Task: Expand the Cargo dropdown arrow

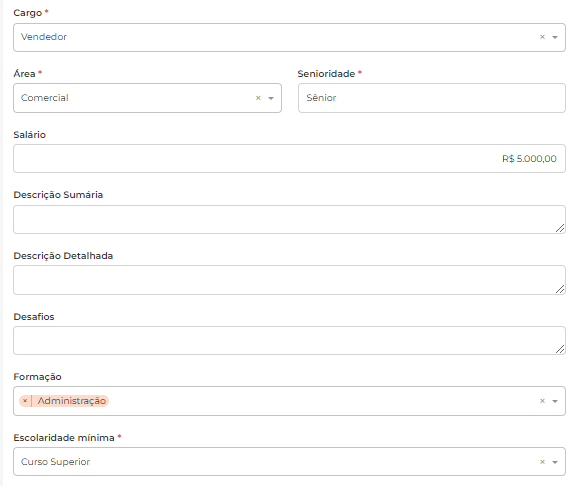Action: point(555,37)
